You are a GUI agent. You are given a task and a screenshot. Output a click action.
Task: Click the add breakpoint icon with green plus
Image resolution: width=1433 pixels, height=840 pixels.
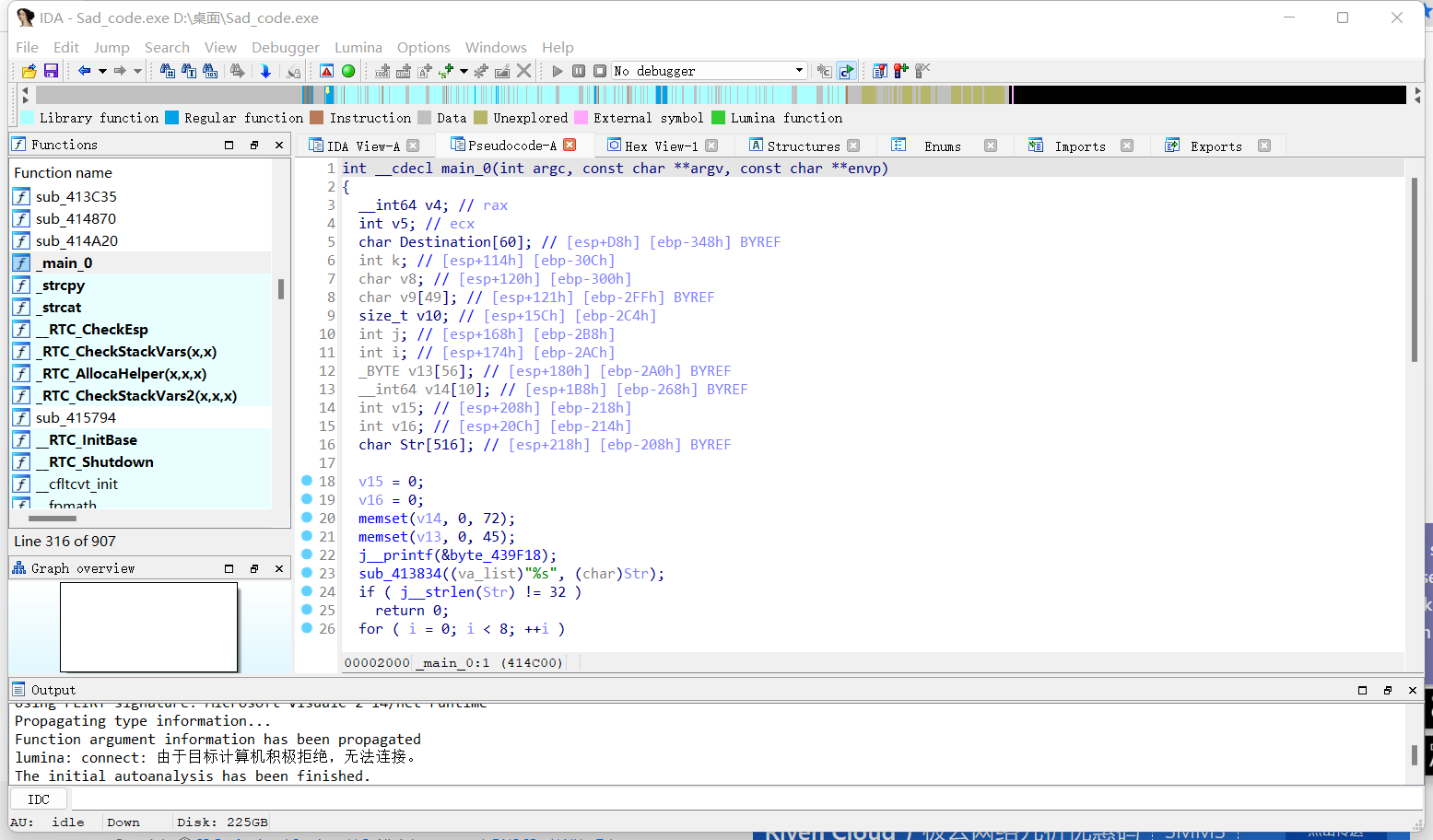(901, 71)
